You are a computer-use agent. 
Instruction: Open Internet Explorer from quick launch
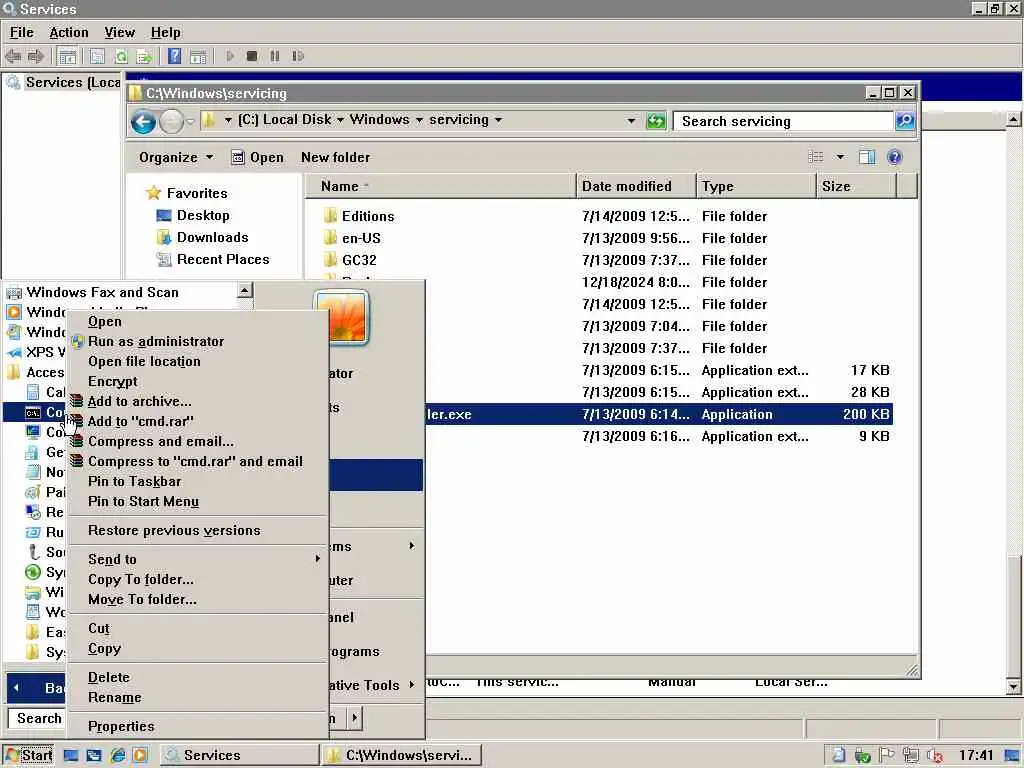(118, 756)
